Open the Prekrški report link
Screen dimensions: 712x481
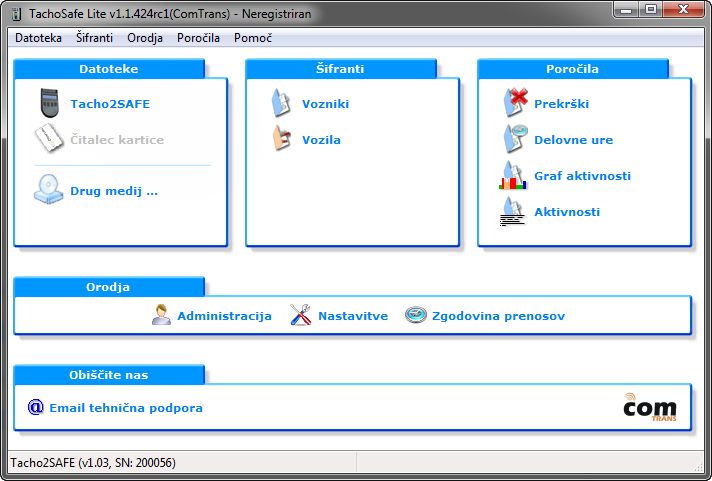click(562, 104)
